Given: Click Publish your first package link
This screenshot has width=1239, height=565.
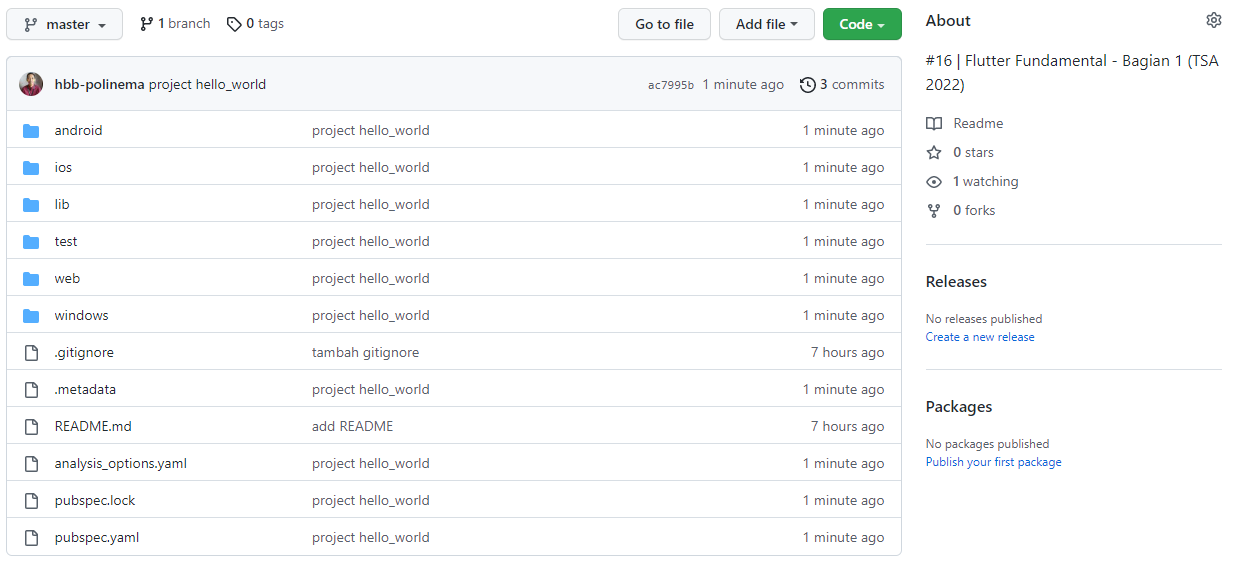Looking at the screenshot, I should point(993,462).
